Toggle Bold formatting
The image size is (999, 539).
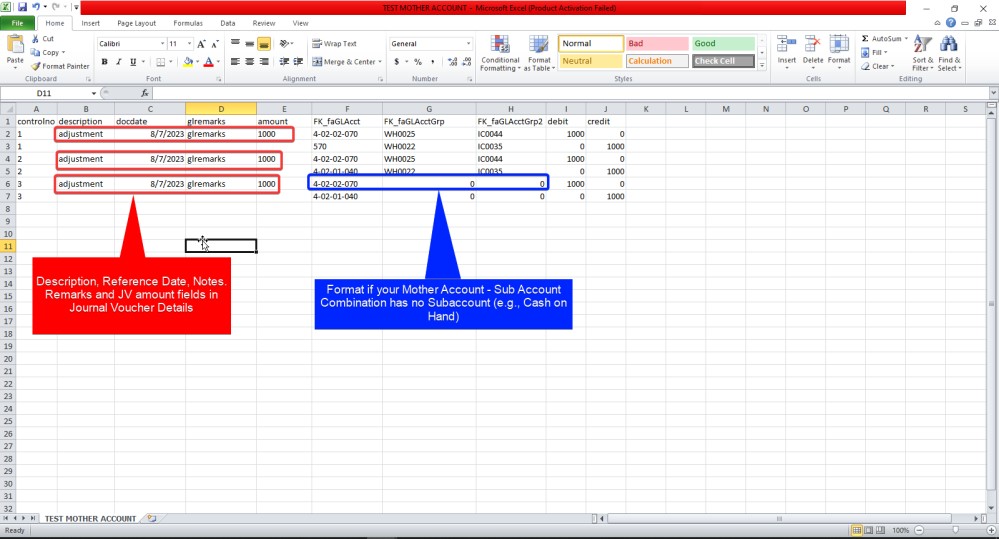(104, 62)
